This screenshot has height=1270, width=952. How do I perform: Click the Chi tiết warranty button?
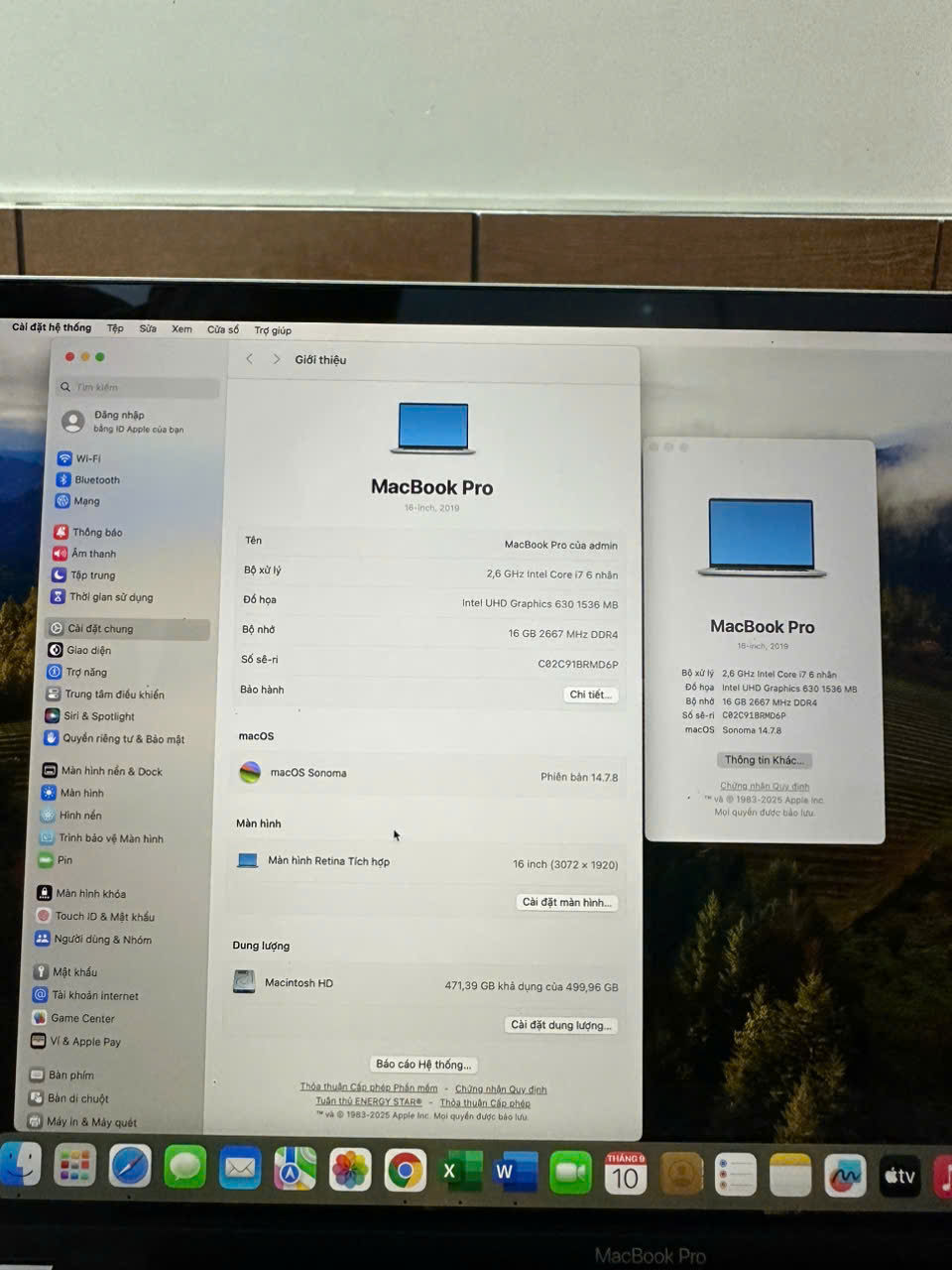590,695
